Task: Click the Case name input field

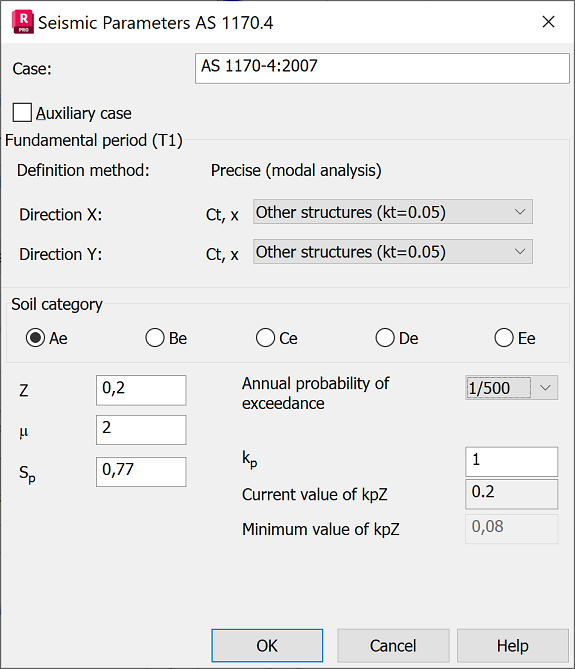Action: (382, 68)
